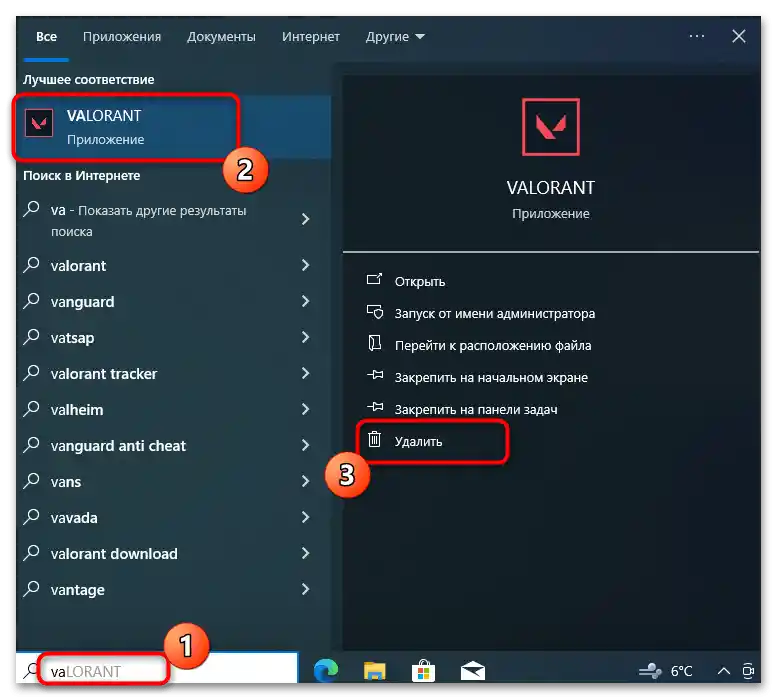Click the Meet Now tray icon
This screenshot has height=699, width=777.
748,671
